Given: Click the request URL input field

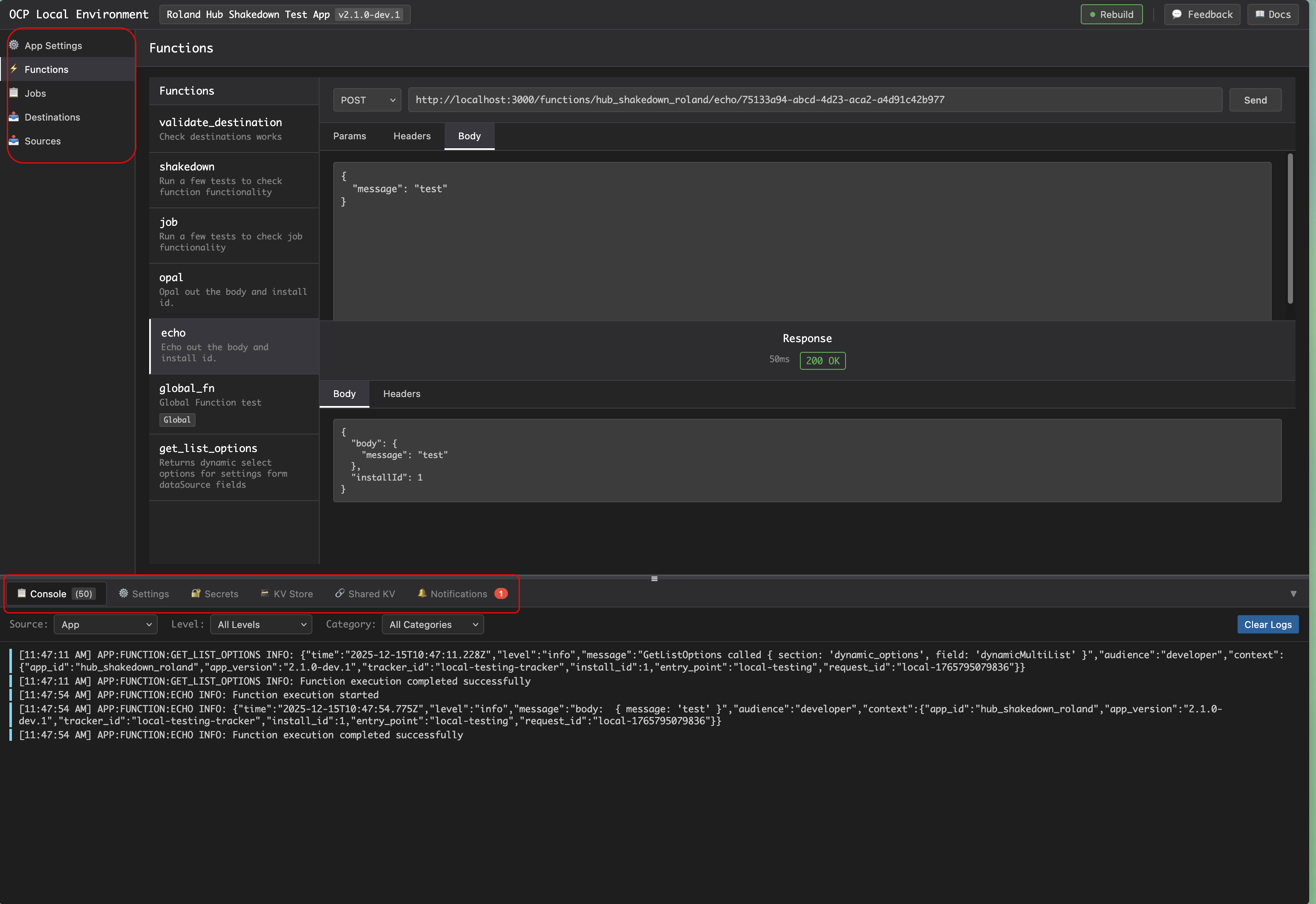Looking at the screenshot, I should point(814,100).
